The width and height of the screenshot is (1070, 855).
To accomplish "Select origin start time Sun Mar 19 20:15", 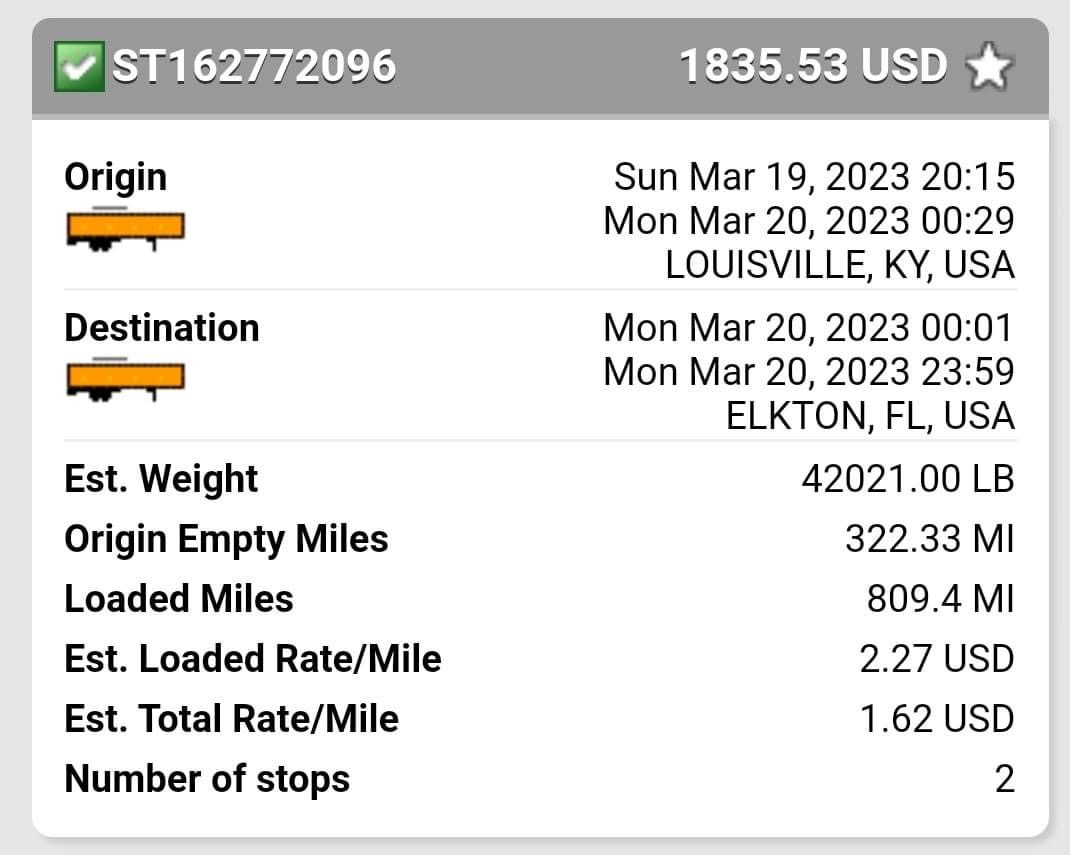I will [814, 177].
